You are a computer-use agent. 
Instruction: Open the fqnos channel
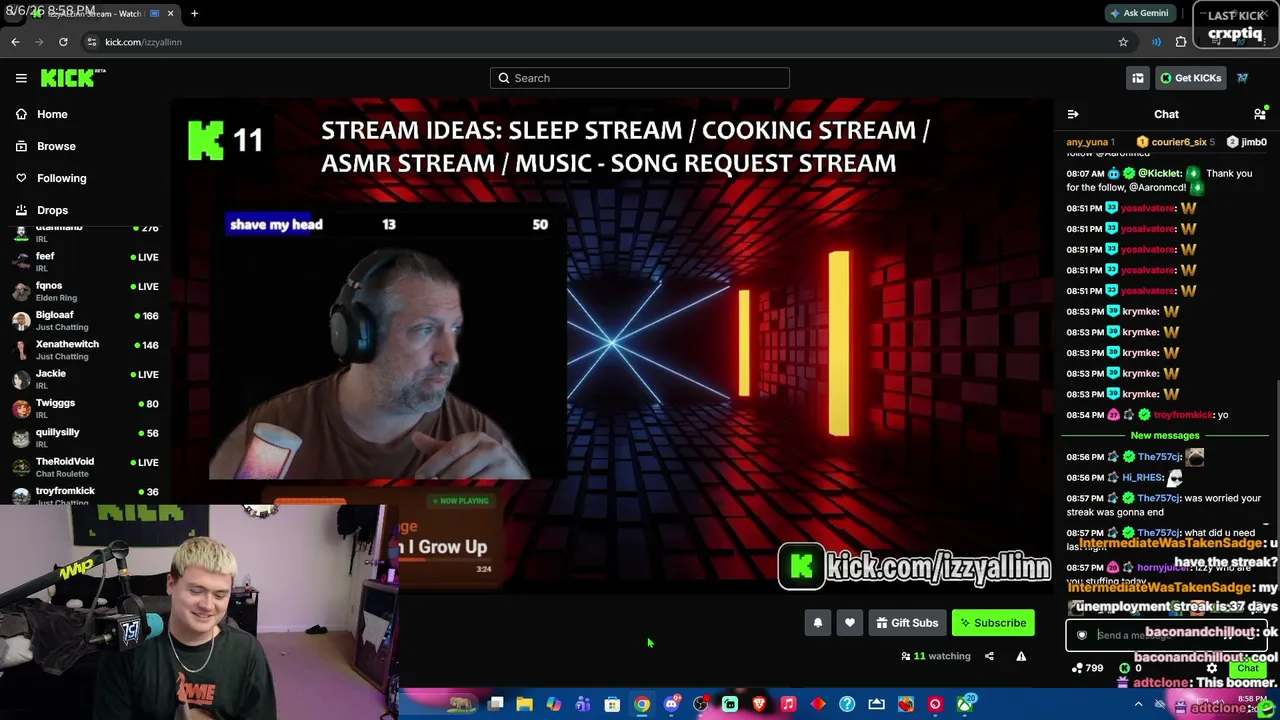[85, 290]
